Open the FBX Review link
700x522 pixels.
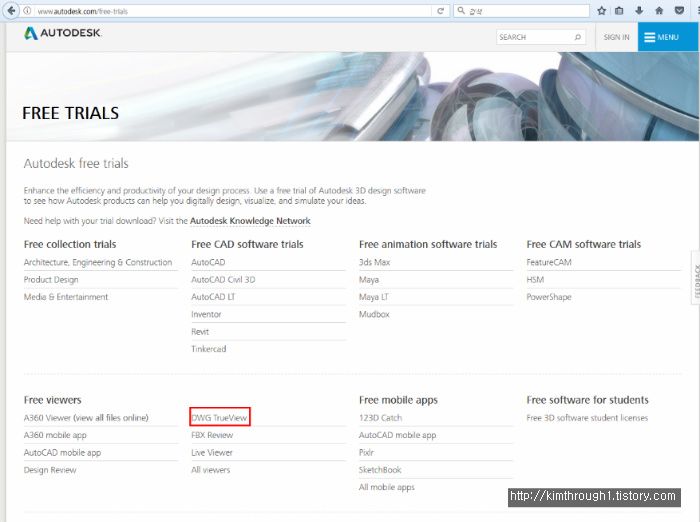click(212, 435)
